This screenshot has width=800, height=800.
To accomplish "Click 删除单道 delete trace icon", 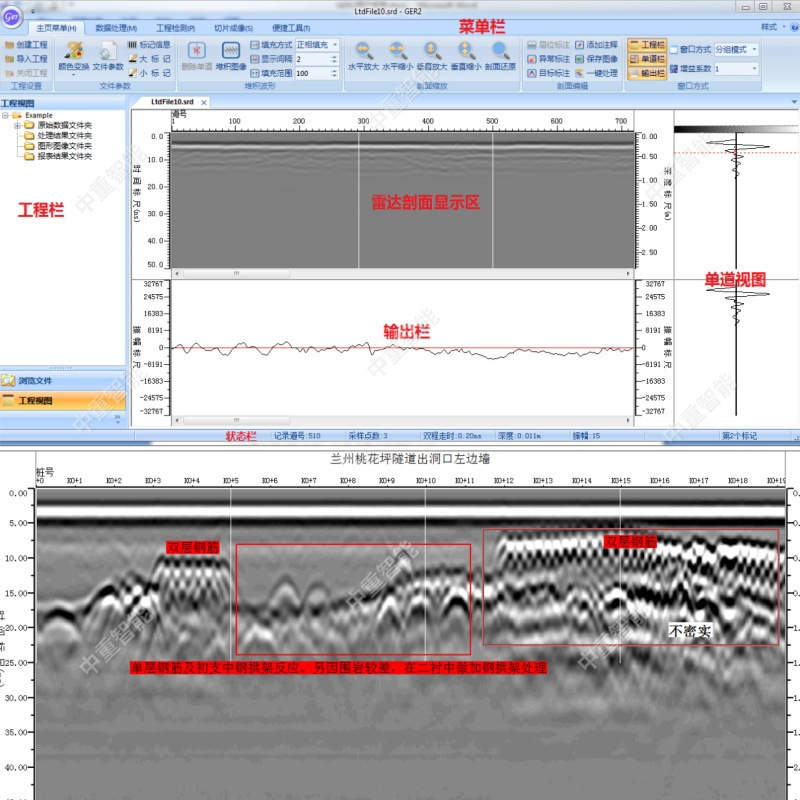I will (196, 51).
